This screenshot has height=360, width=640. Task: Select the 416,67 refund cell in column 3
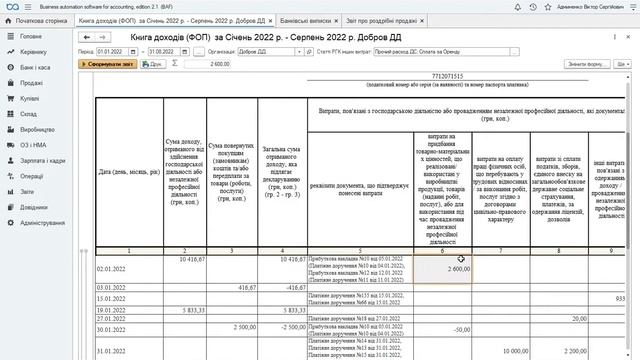pyautogui.click(x=232, y=287)
